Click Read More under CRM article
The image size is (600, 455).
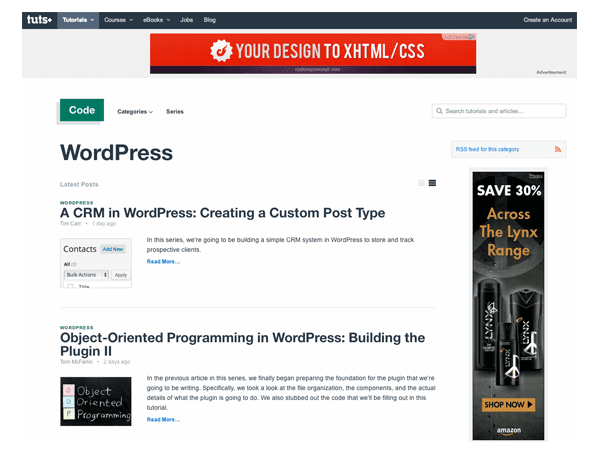pyautogui.click(x=163, y=261)
